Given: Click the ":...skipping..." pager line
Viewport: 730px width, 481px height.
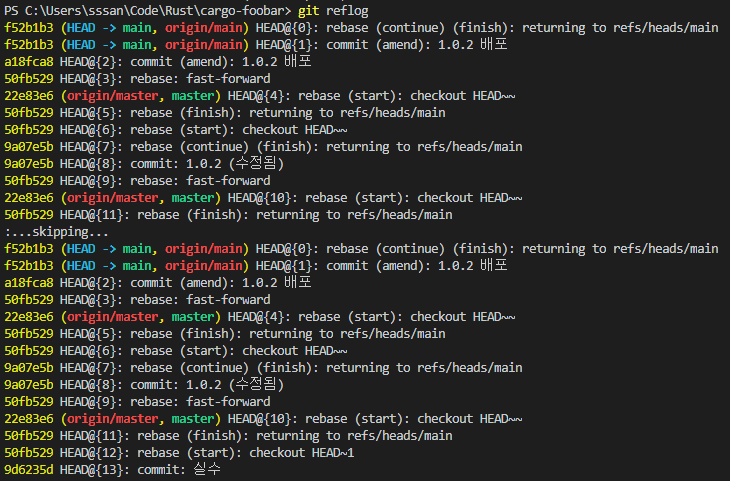Looking at the screenshot, I should point(57,231).
